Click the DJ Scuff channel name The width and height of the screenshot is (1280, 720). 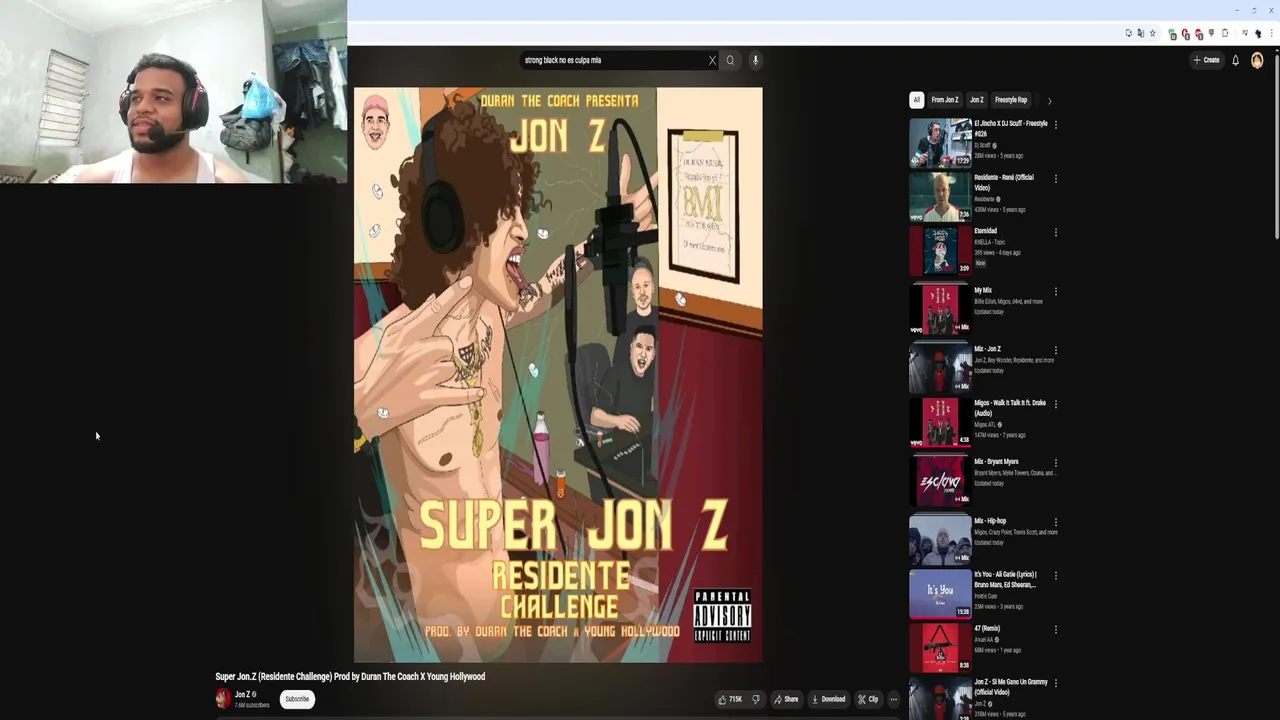[983, 145]
